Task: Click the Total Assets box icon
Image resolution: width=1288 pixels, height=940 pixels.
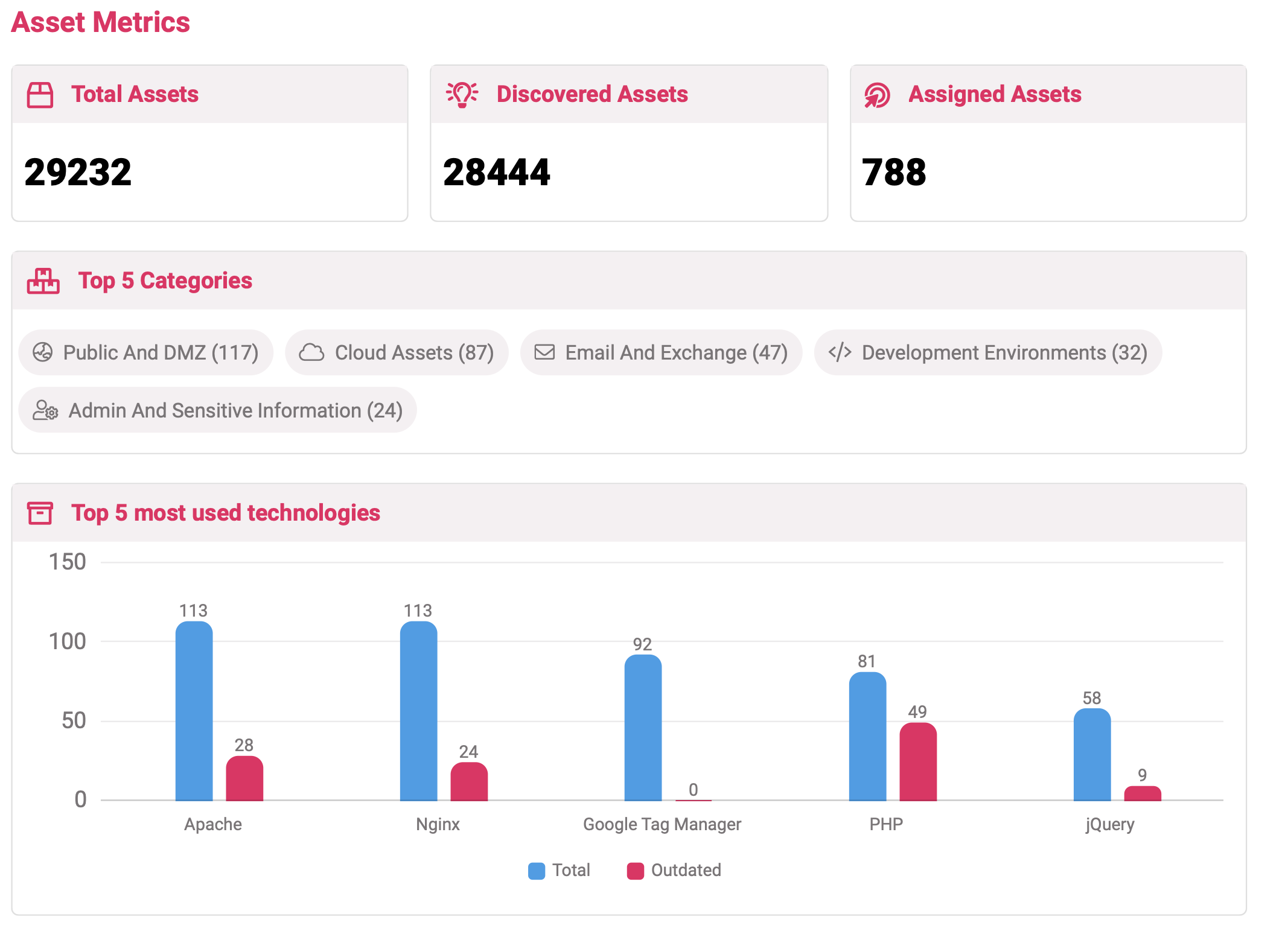Action: [x=40, y=95]
